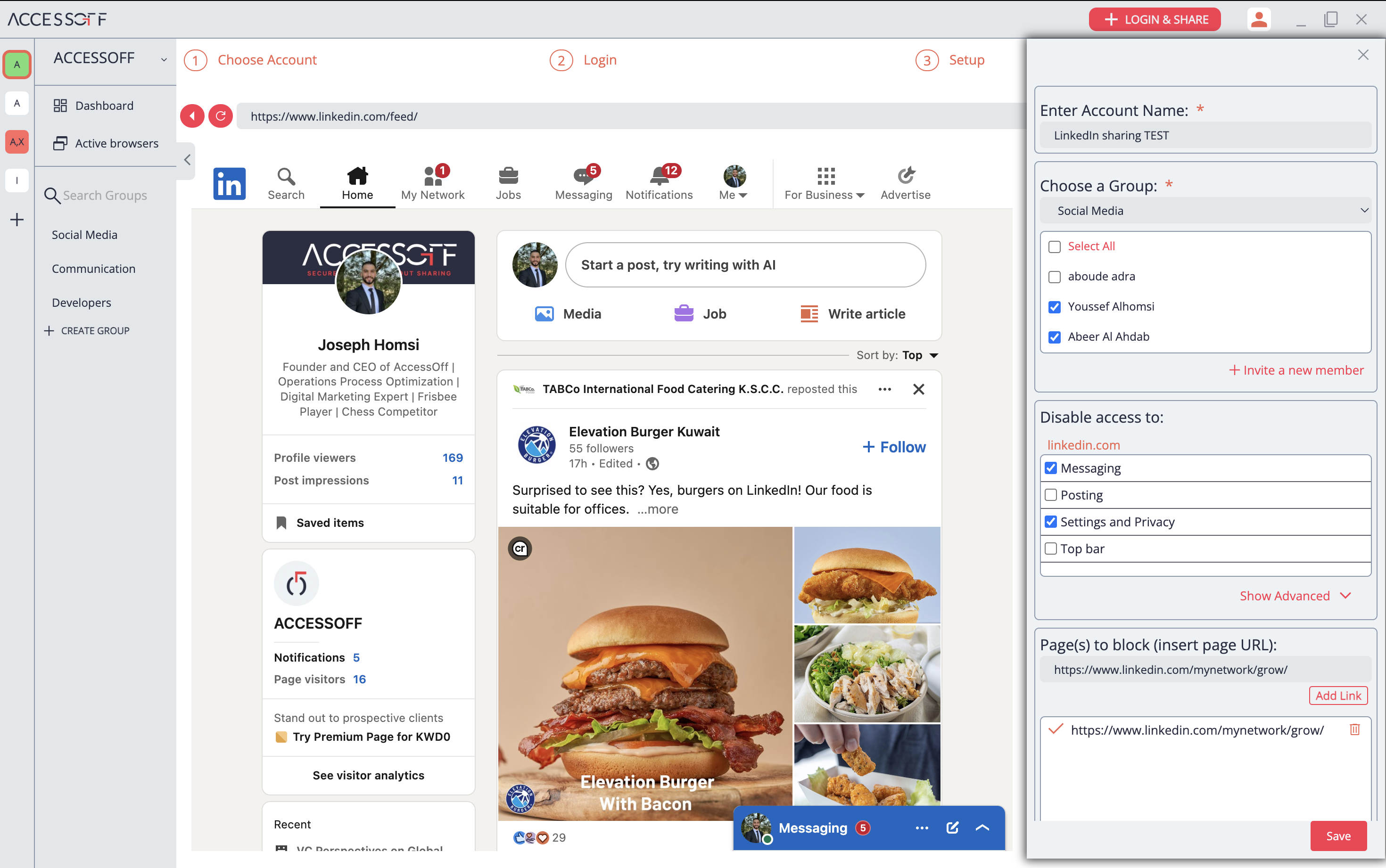Screen dimensions: 1386x868
Task: Dismiss the TABCo reposted post
Action: pos(919,389)
